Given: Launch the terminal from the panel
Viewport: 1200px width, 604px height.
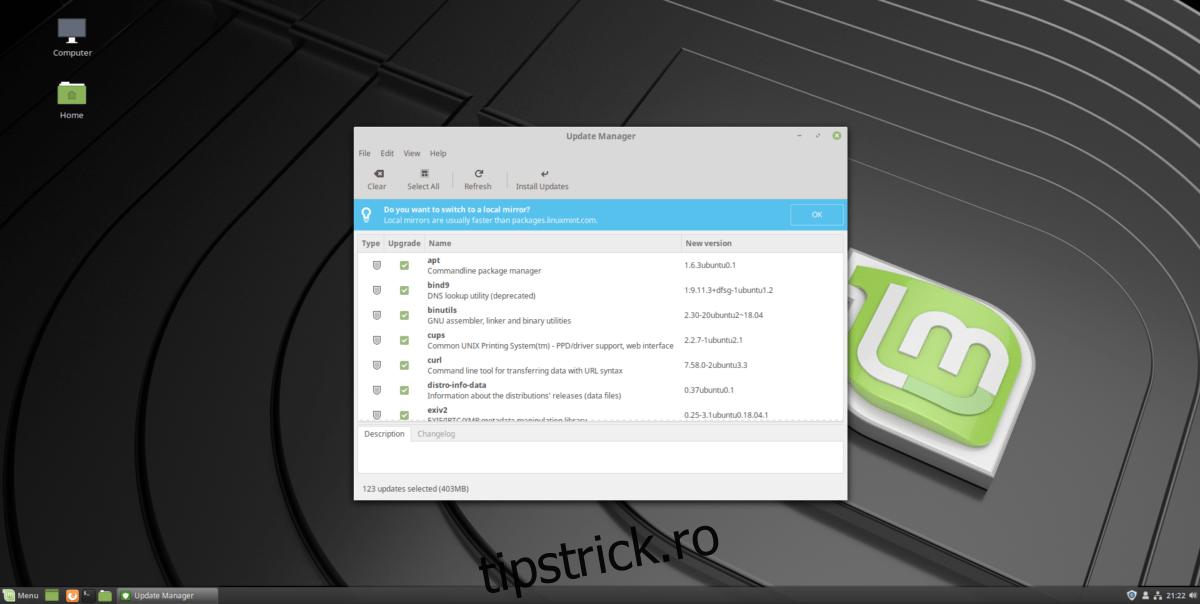Looking at the screenshot, I should pyautogui.click(x=88, y=595).
